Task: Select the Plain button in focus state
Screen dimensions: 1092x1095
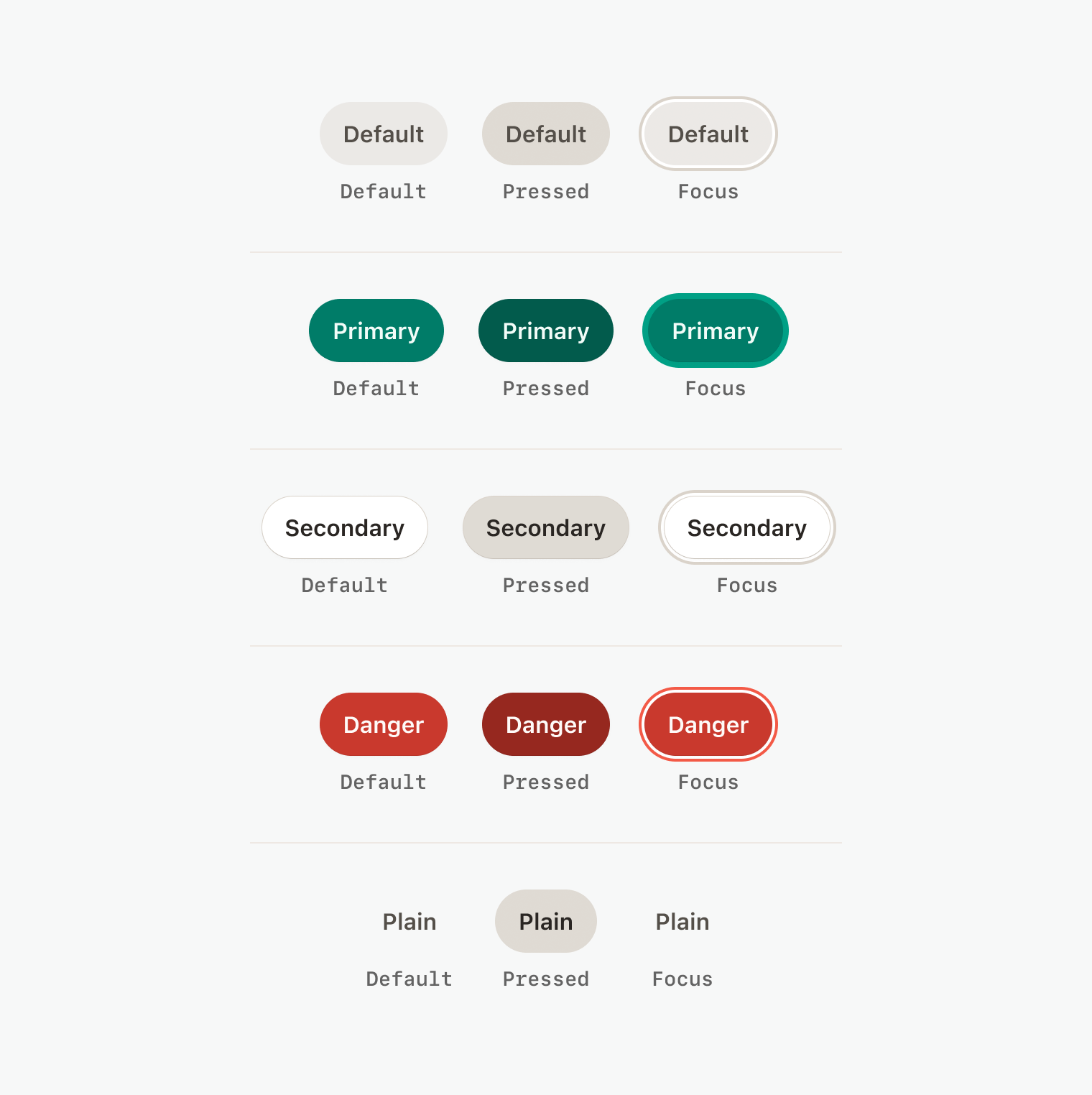Action: pos(682,921)
